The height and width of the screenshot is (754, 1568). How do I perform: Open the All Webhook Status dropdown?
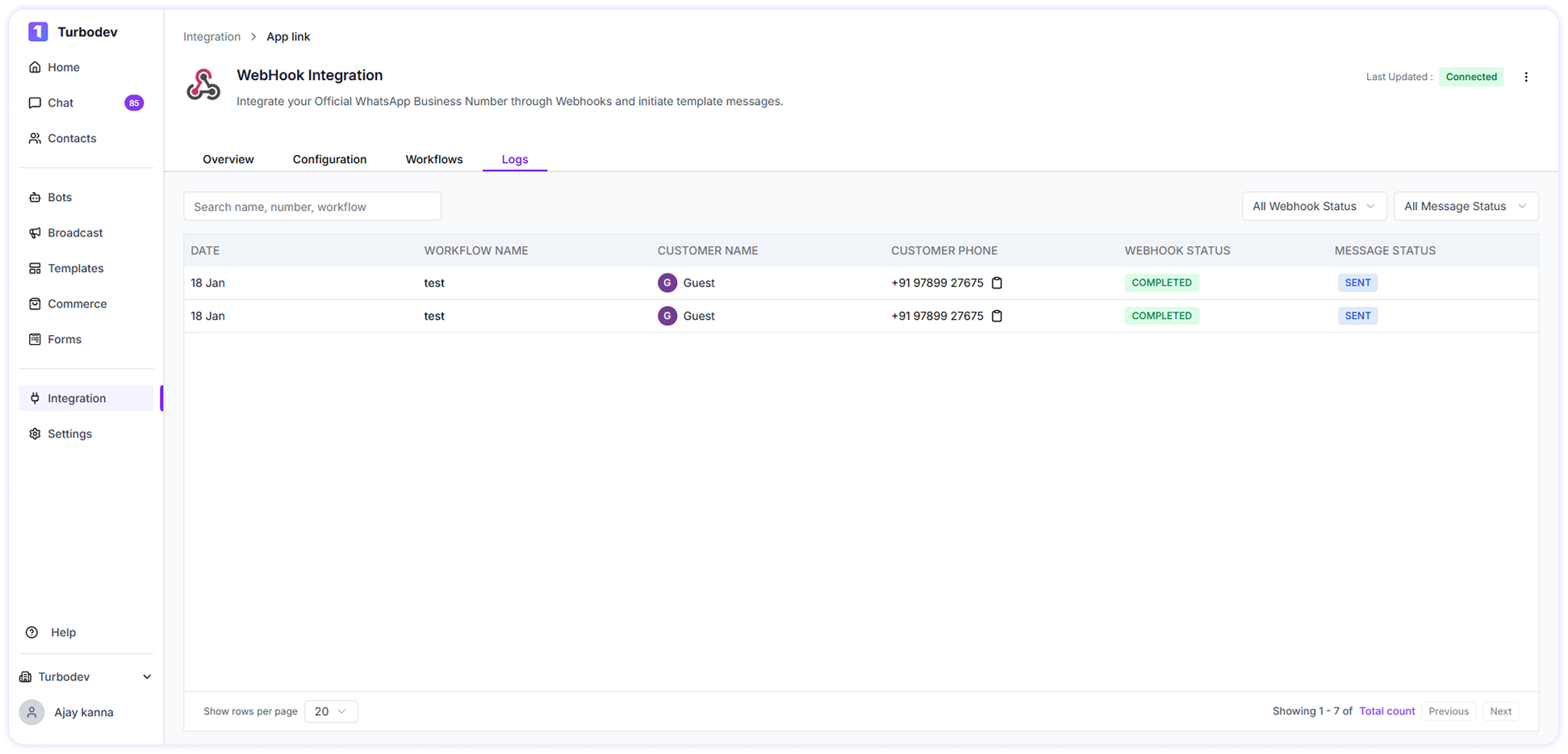1314,206
